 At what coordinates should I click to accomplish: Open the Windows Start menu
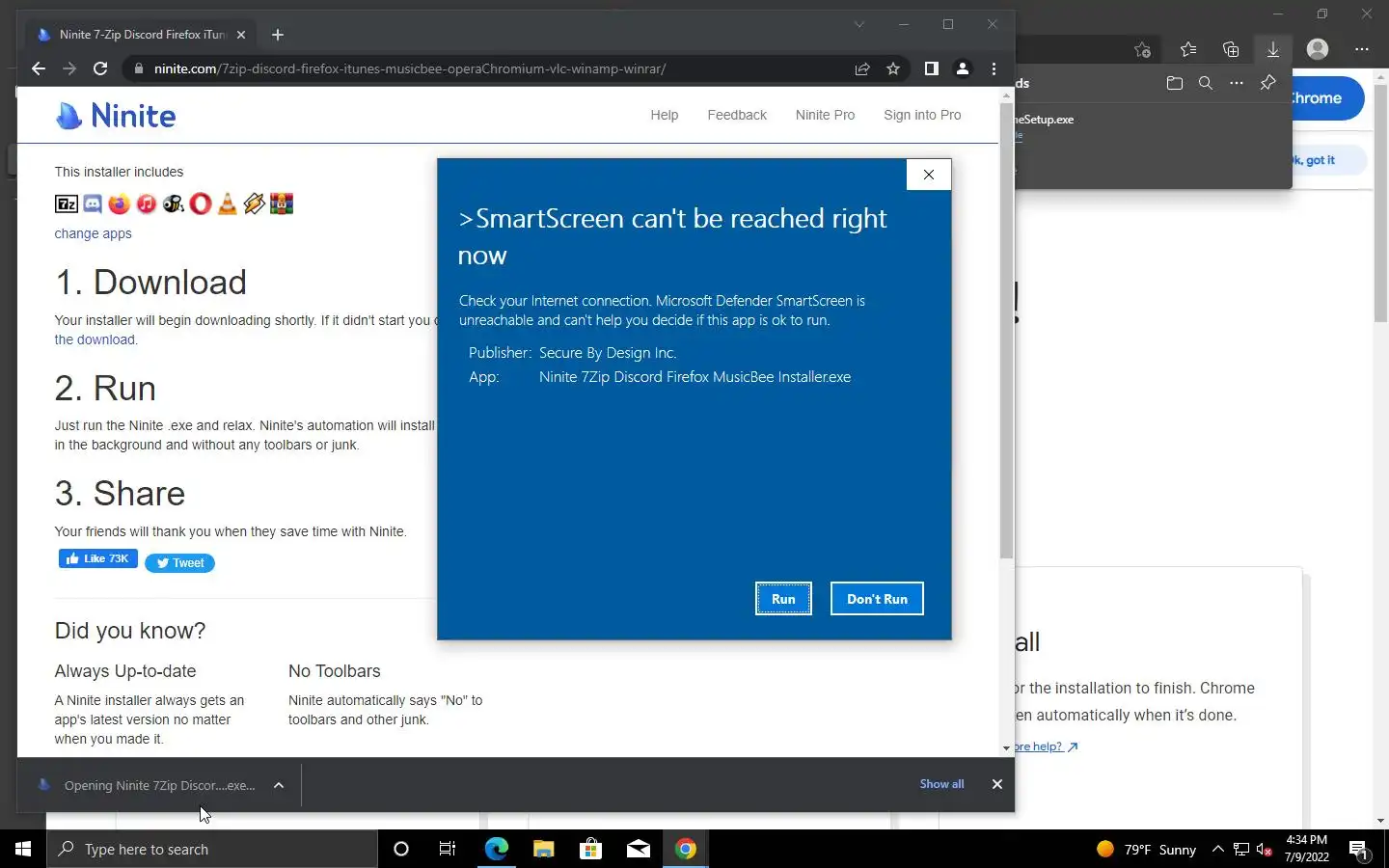point(23,849)
